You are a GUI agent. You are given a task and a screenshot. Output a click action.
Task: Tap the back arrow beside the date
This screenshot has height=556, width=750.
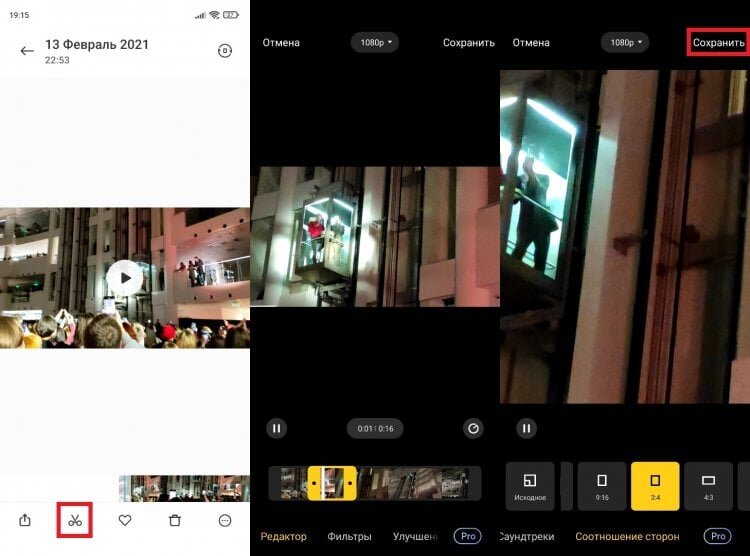point(27,50)
